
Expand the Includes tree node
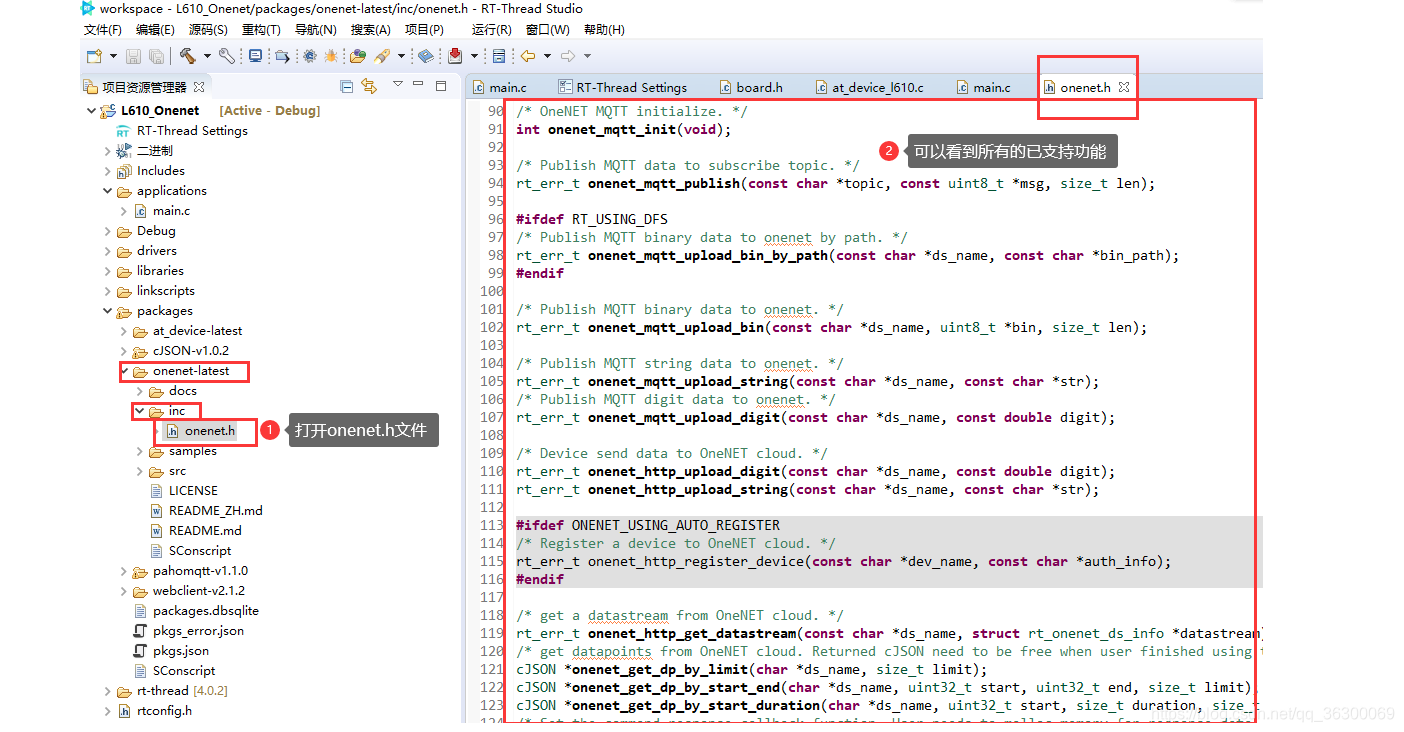tap(108, 171)
